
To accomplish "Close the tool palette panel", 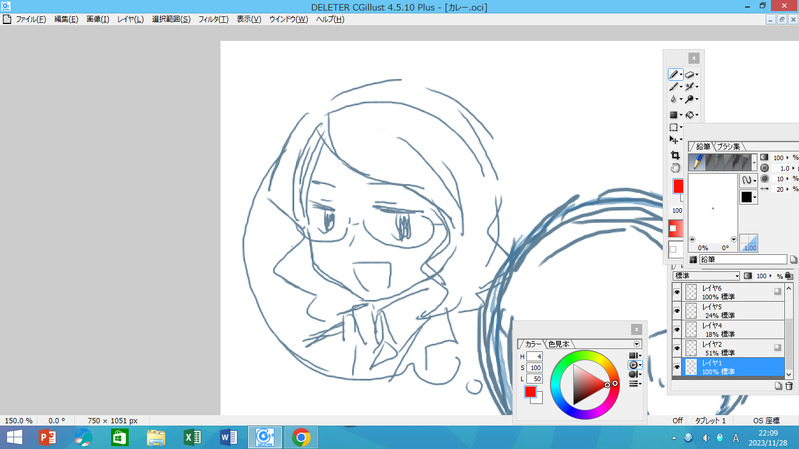I will [694, 58].
